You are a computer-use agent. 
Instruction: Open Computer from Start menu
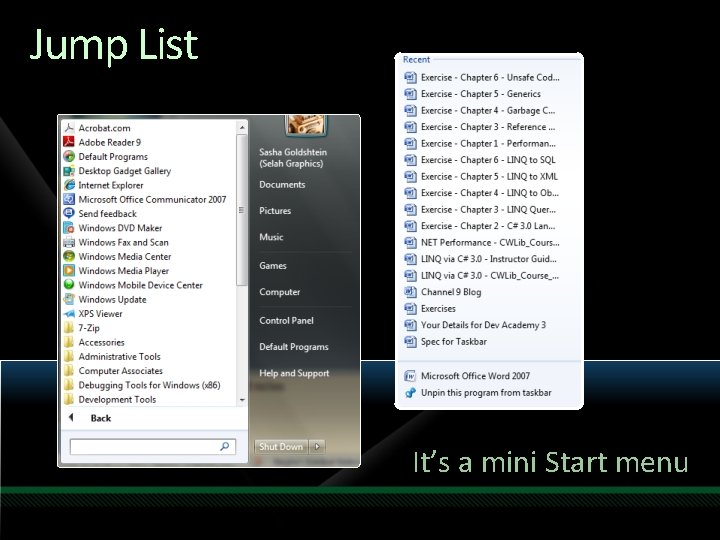point(280,292)
